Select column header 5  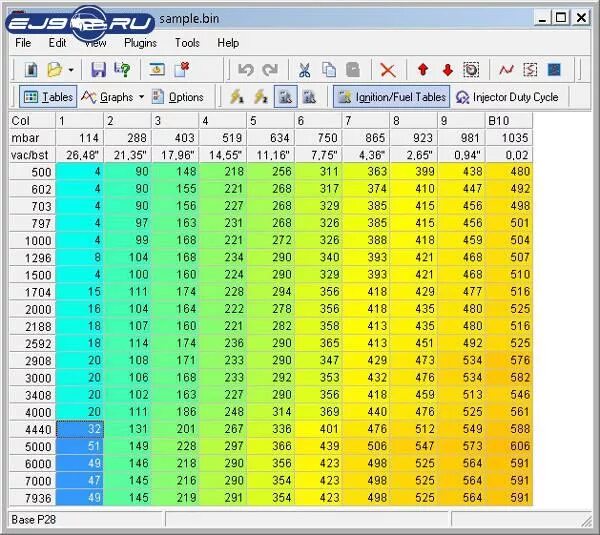coord(271,121)
